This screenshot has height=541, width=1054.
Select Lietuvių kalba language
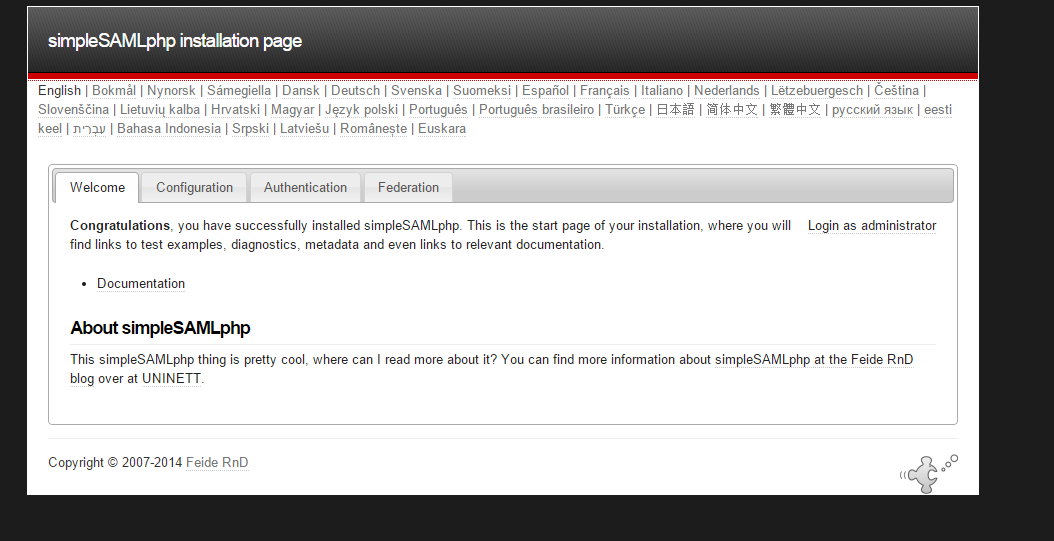tap(160, 110)
